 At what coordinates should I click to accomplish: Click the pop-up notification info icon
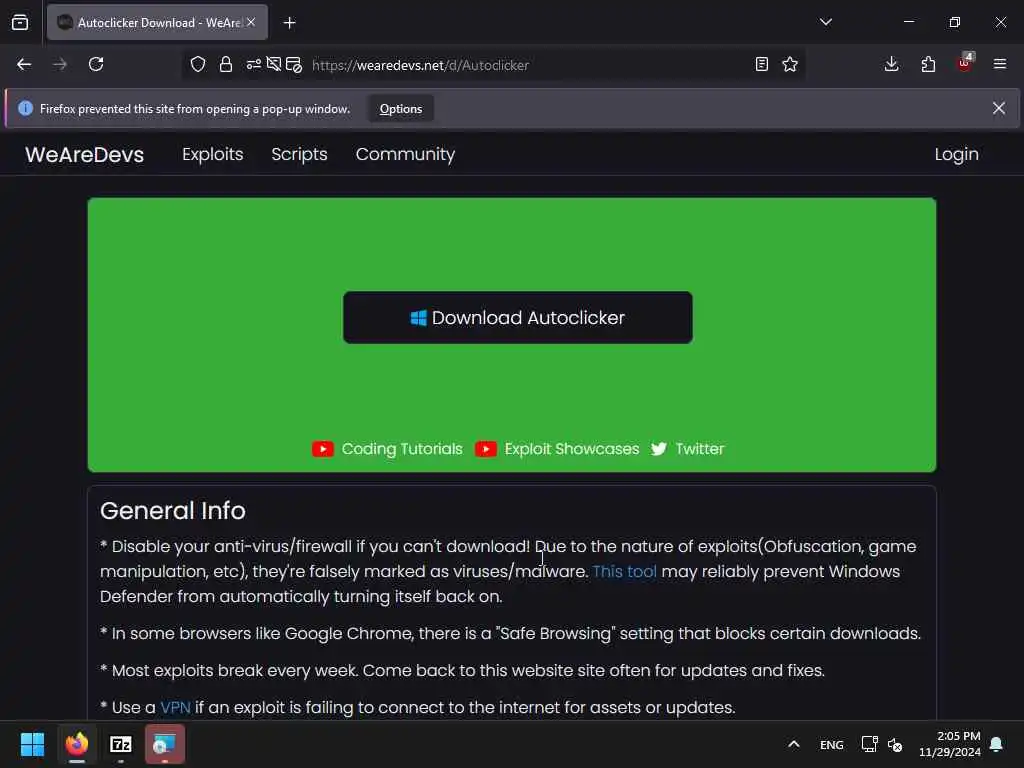(25, 108)
